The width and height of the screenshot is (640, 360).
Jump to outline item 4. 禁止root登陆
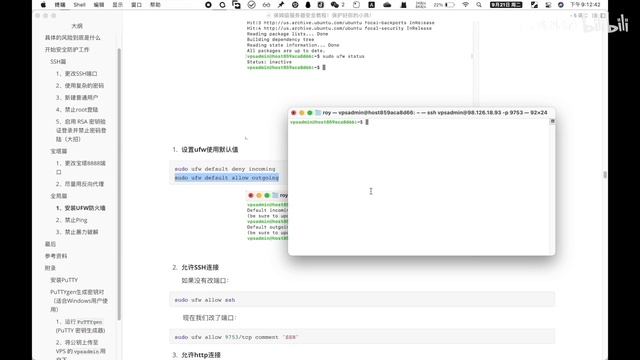77,109
